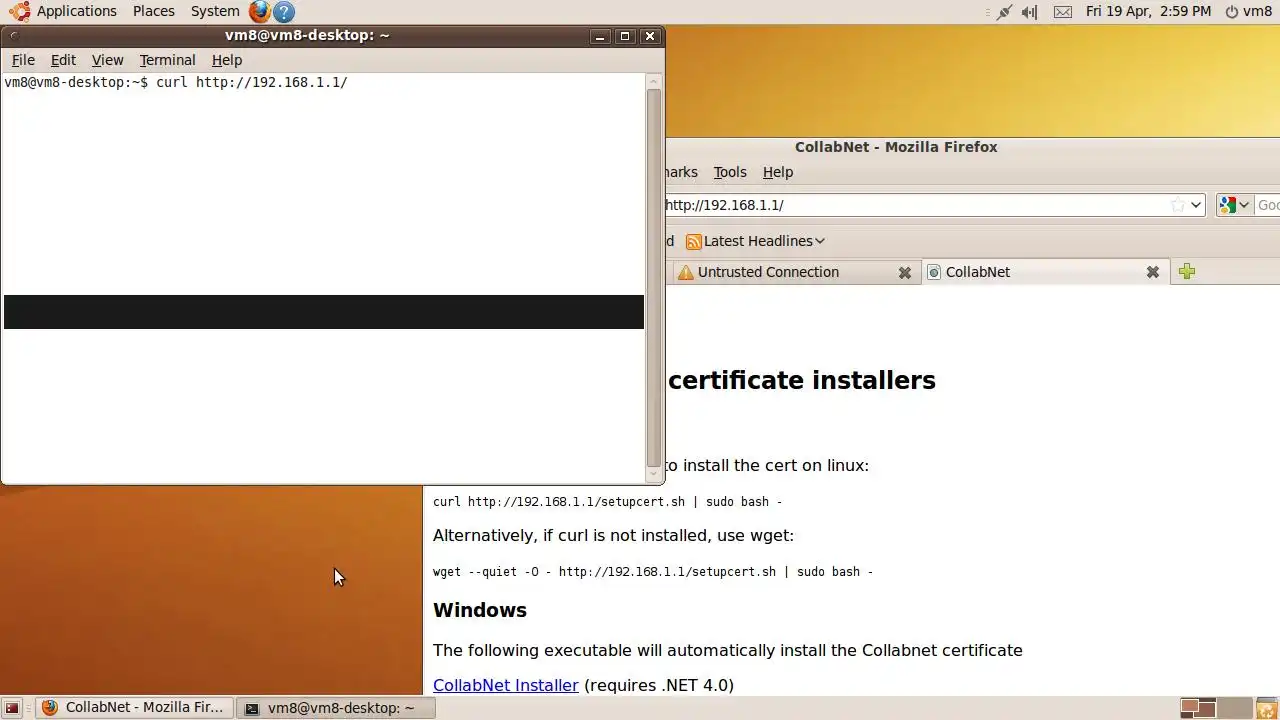
Task: Open the System menu in top panel
Action: 215,11
